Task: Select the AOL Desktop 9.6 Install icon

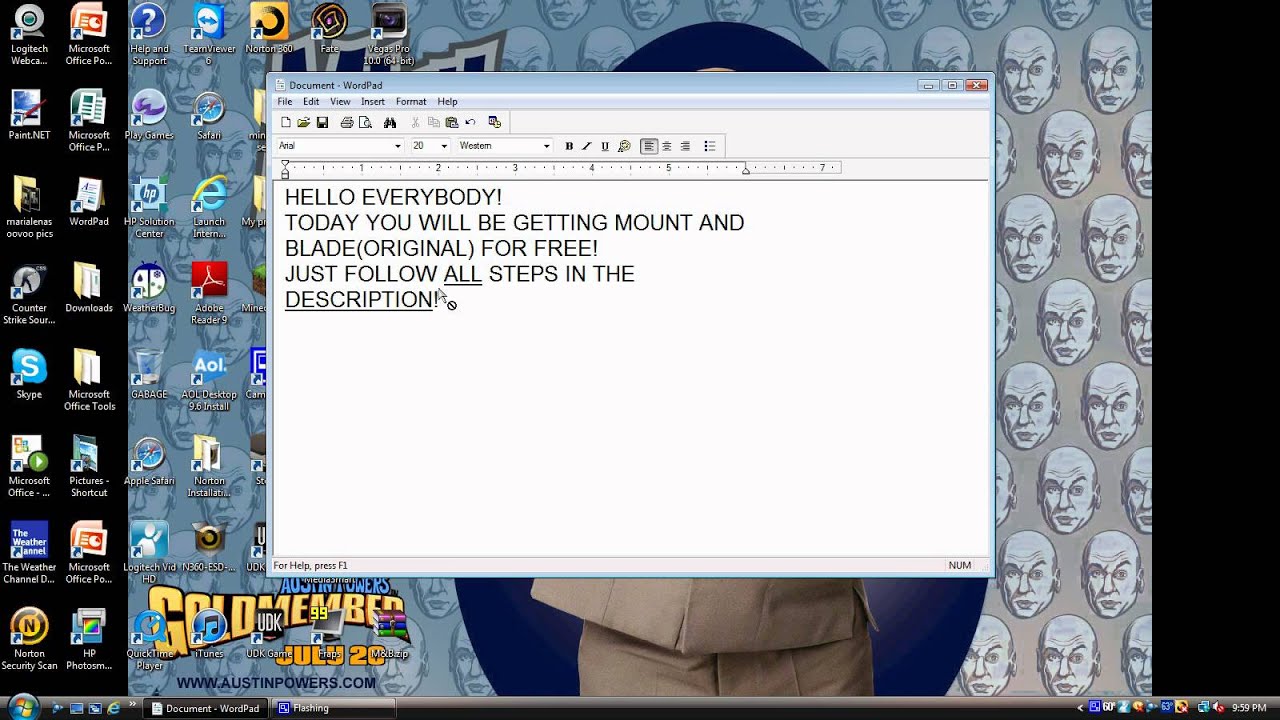Action: click(209, 381)
